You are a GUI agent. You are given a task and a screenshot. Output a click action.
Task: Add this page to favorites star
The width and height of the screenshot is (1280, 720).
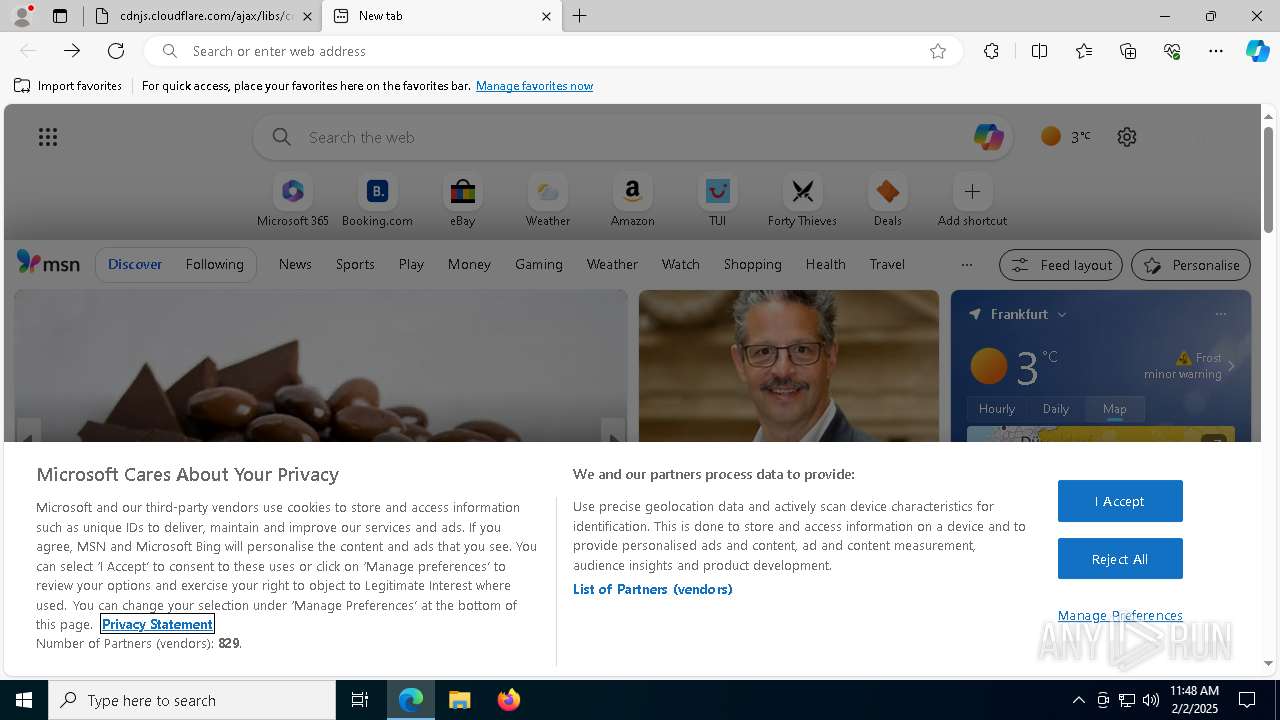click(938, 51)
